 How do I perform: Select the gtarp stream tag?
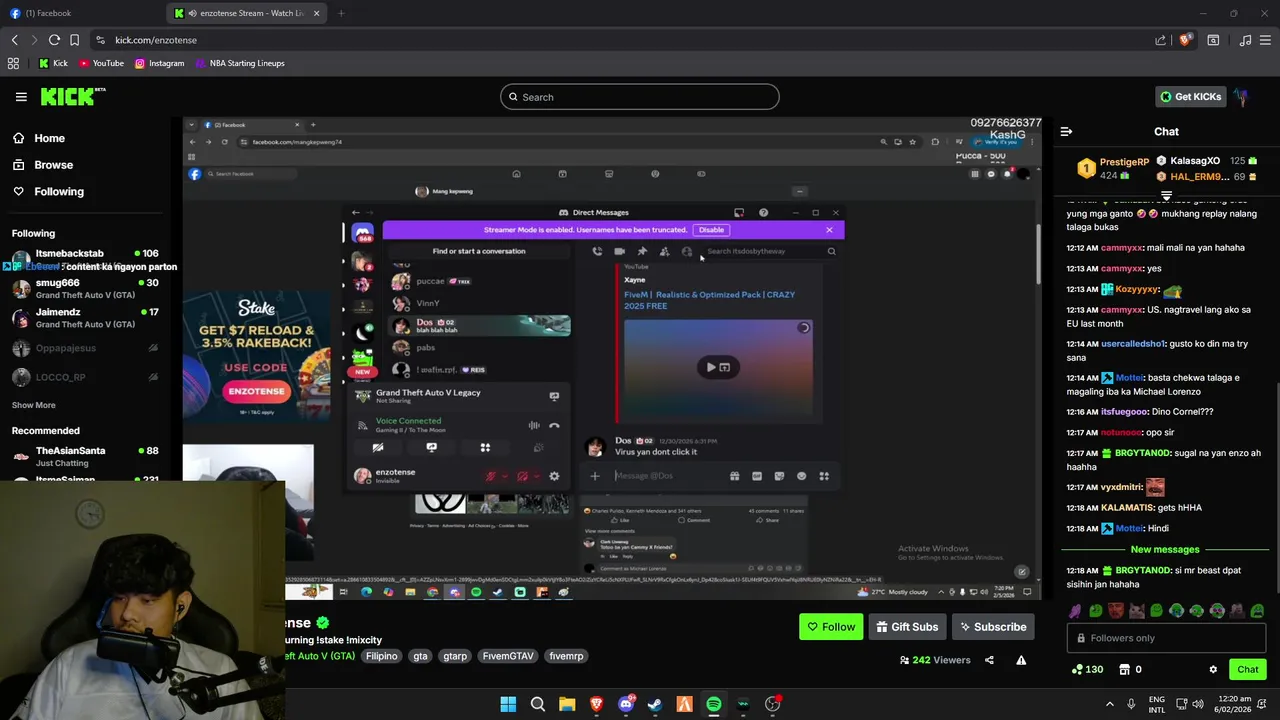pos(455,656)
